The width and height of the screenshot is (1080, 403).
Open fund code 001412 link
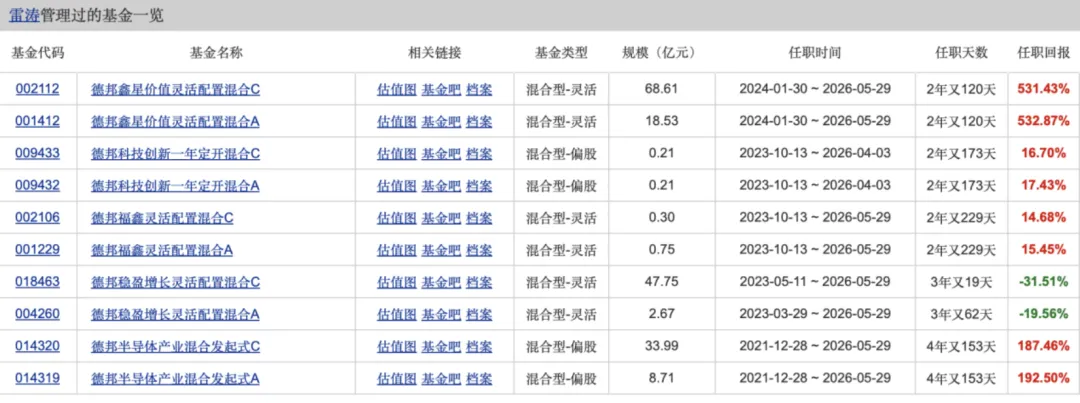[37, 121]
